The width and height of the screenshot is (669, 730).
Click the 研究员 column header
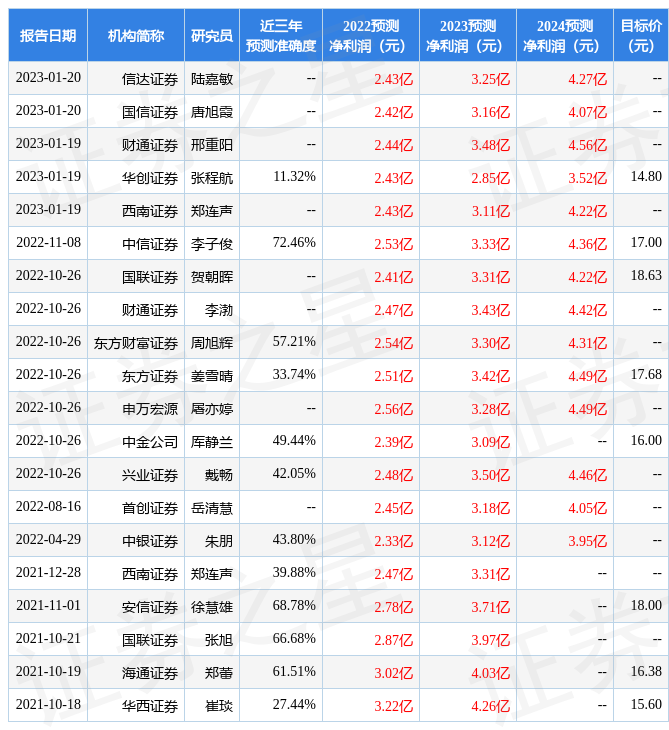point(212,35)
